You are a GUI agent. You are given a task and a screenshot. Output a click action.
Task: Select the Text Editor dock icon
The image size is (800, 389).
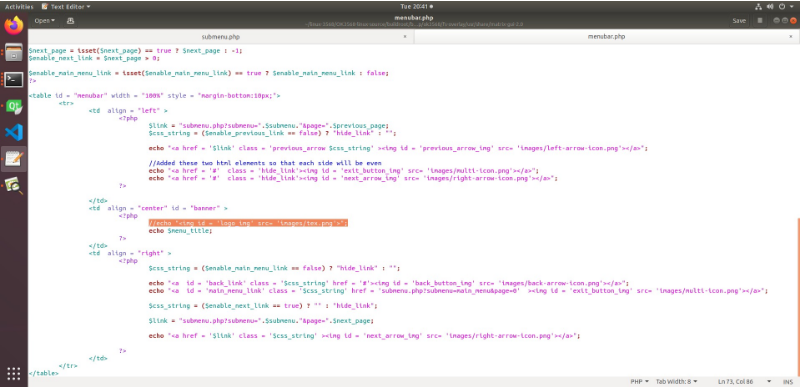[x=14, y=159]
